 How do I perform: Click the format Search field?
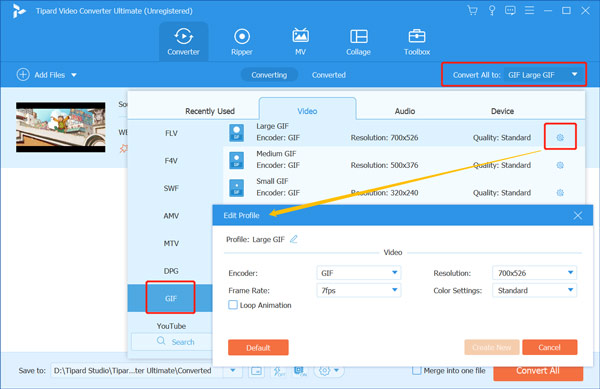click(172, 342)
